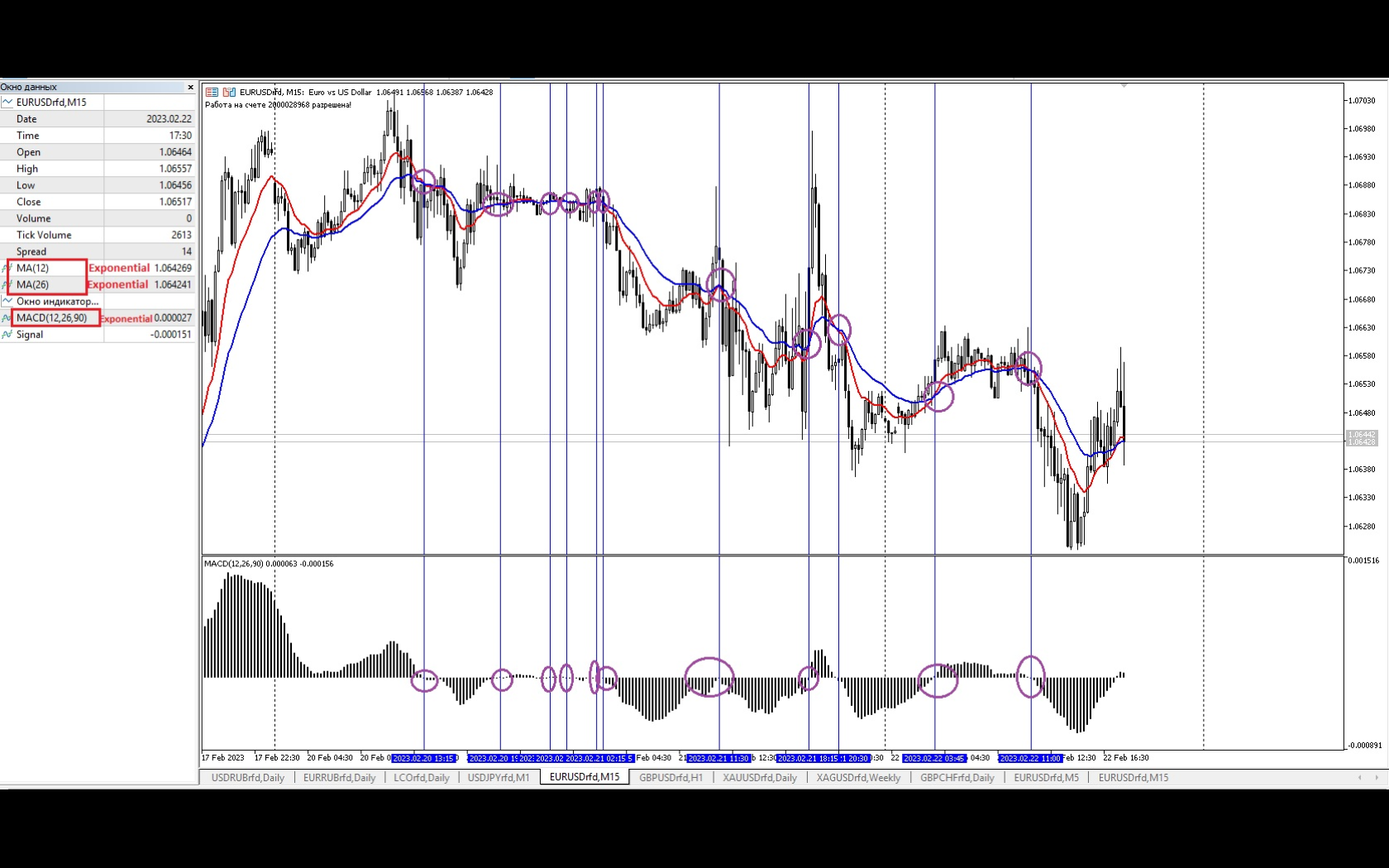1389x868 pixels.
Task: Click the right tab-scroll arrow at bottom right
Action: point(1375,778)
